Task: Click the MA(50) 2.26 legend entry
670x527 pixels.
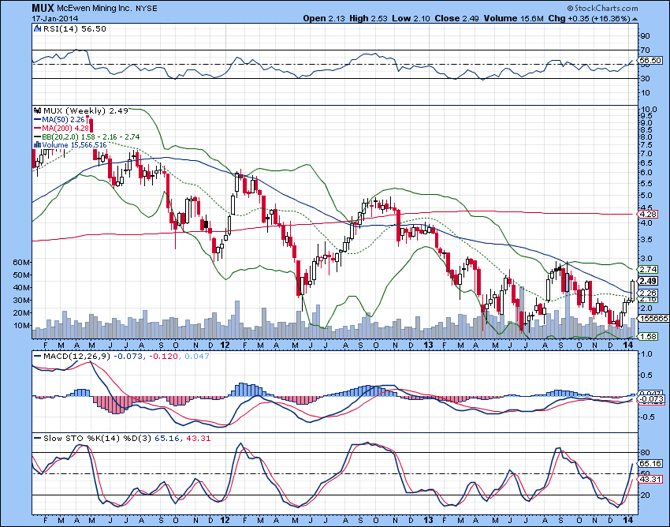Action: (x=63, y=120)
